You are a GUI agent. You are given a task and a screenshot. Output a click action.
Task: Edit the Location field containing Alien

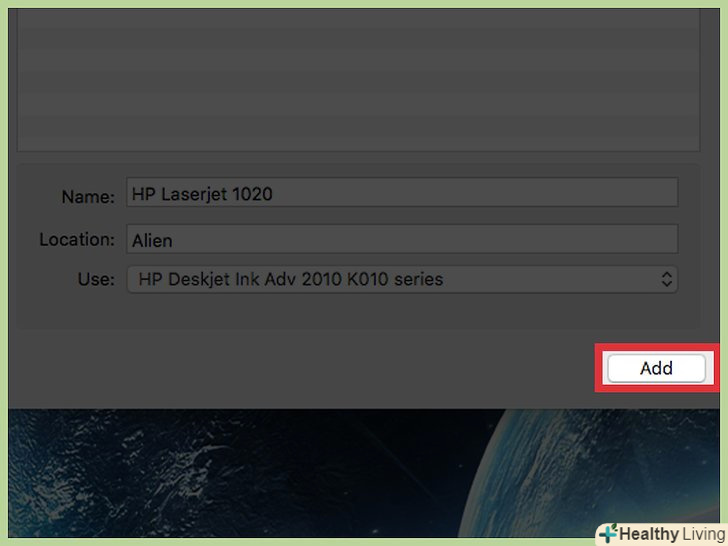402,239
